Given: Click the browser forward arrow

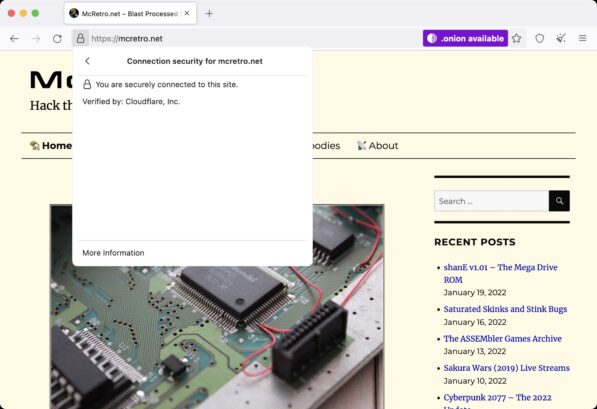Looking at the screenshot, I should 36,38.
